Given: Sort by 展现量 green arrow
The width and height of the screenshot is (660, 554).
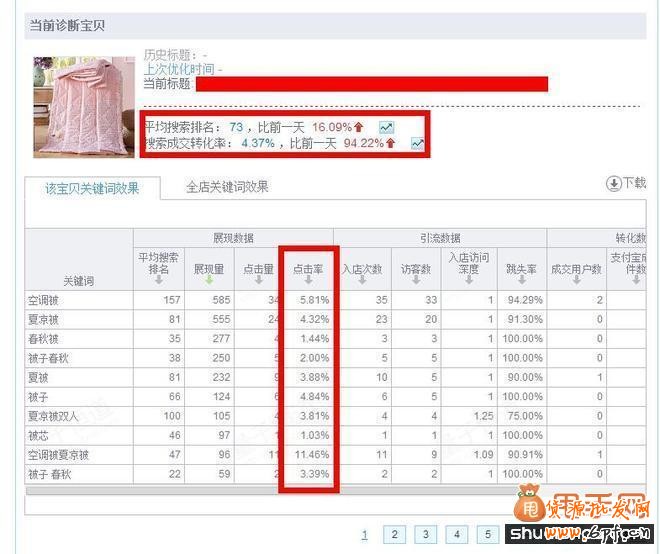Looking at the screenshot, I should pos(209,280).
